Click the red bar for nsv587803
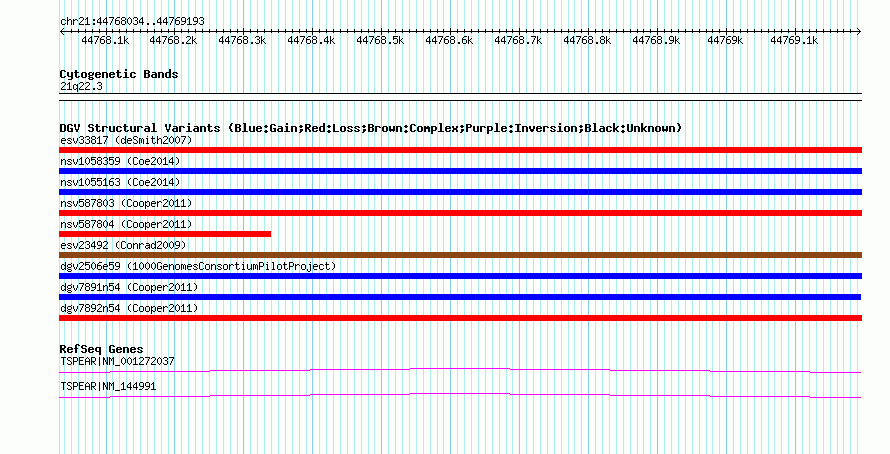Screen dimensions: 890x454 click(x=460, y=213)
